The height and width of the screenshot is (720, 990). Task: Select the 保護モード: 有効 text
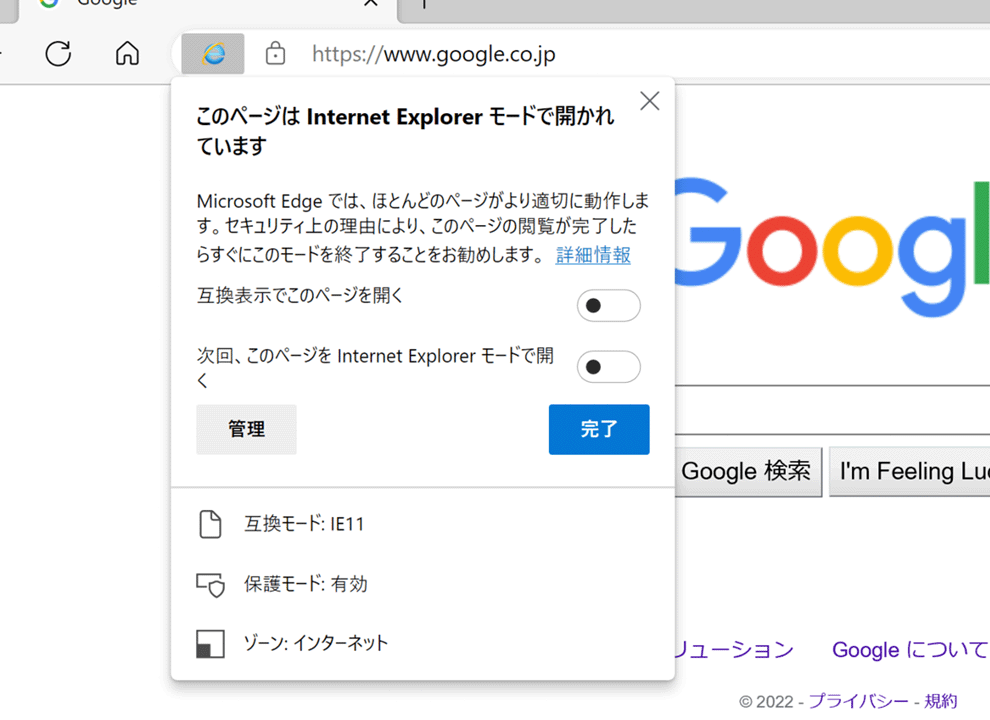pyautogui.click(x=306, y=584)
